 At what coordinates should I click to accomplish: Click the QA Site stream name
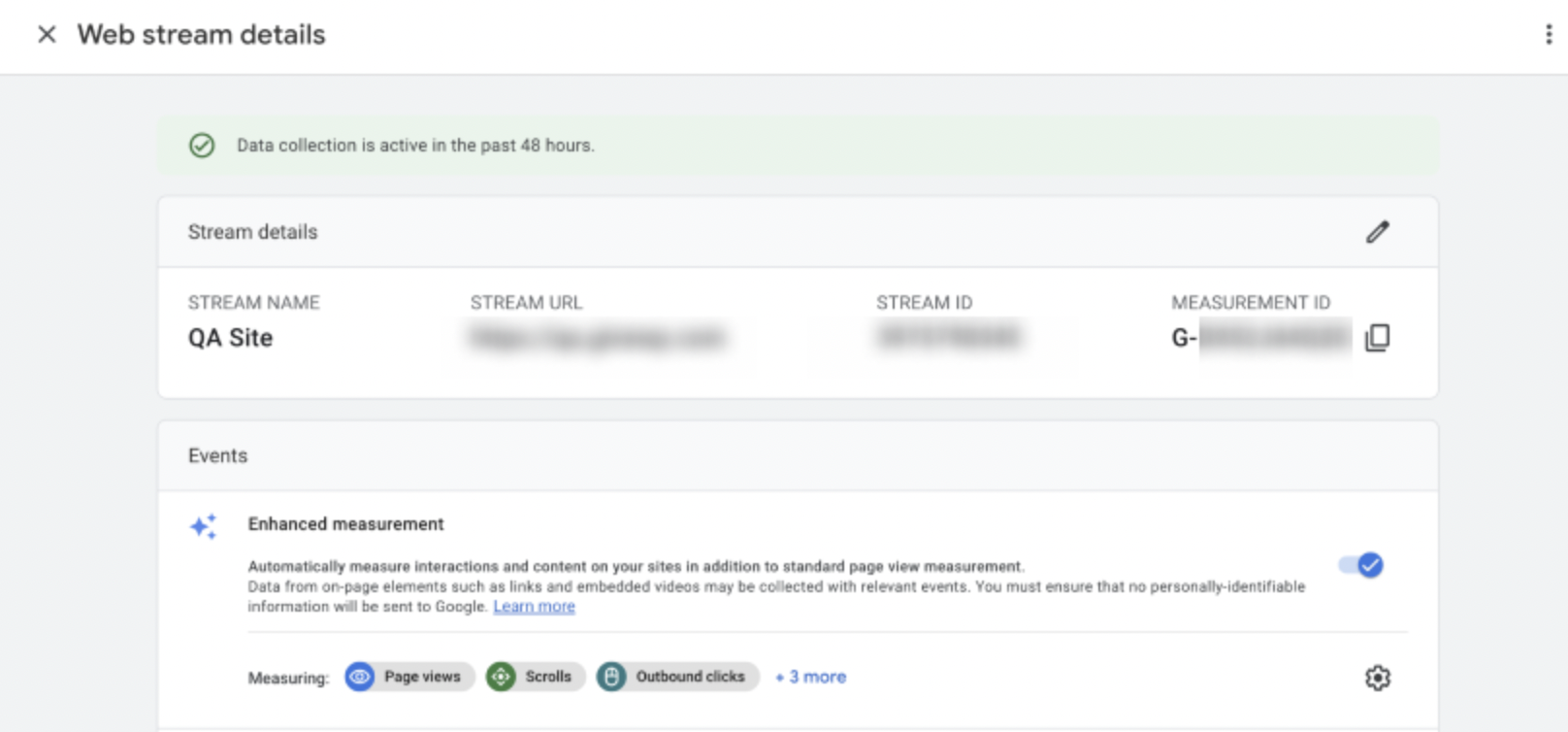[x=230, y=338]
